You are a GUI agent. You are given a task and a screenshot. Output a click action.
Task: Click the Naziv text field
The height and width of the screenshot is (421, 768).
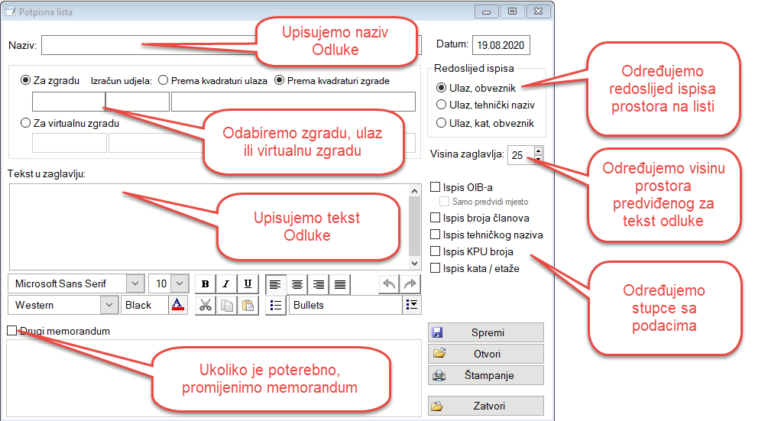(x=231, y=45)
